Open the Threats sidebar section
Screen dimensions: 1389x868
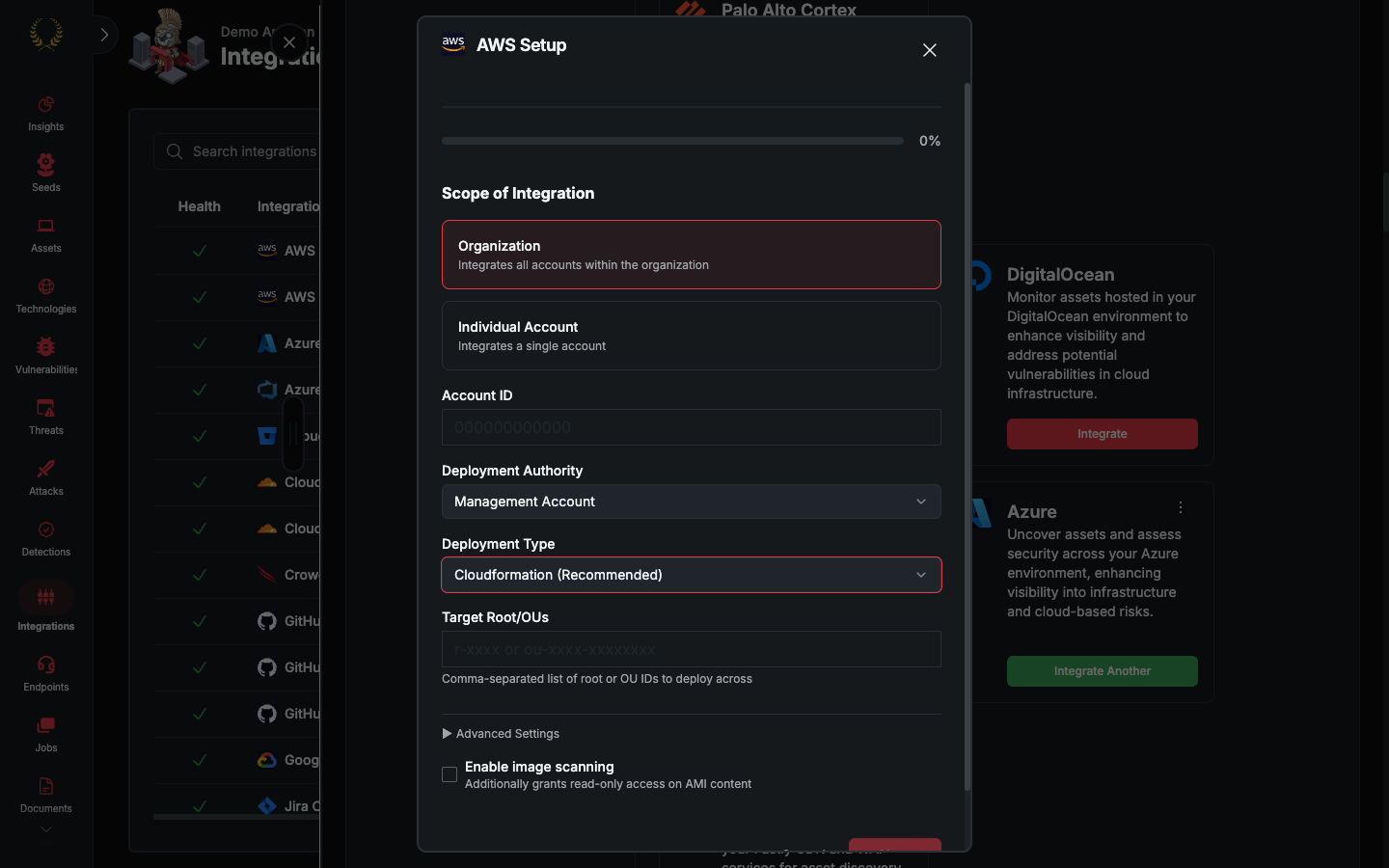[x=45, y=418]
